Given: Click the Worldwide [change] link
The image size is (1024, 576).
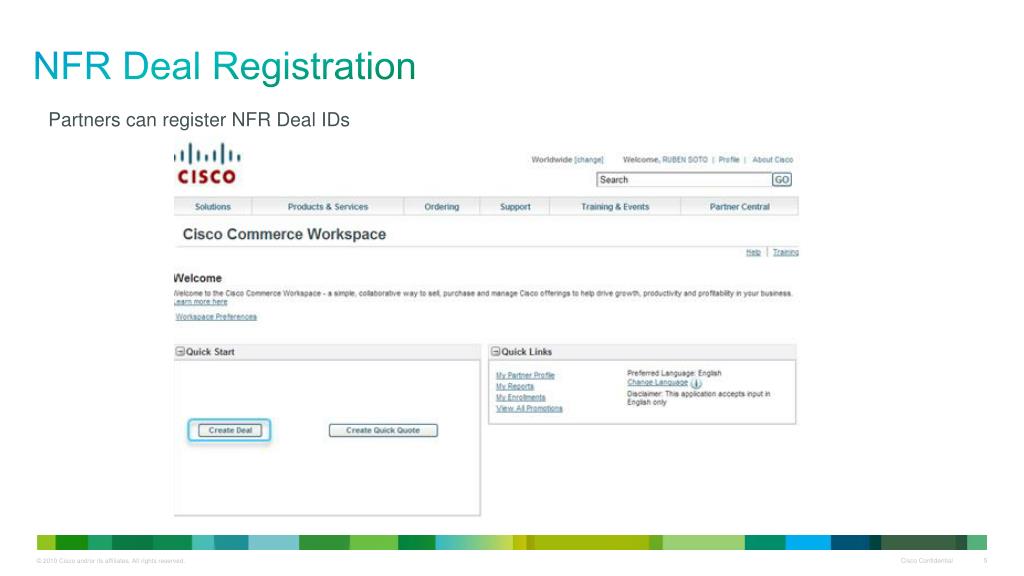Looking at the screenshot, I should [568, 159].
